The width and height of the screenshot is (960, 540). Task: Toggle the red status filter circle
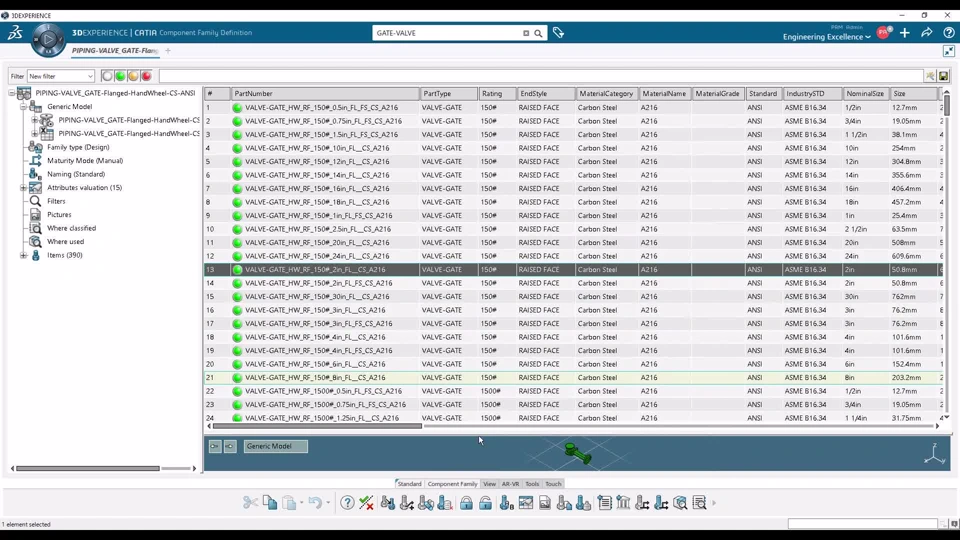click(x=146, y=76)
